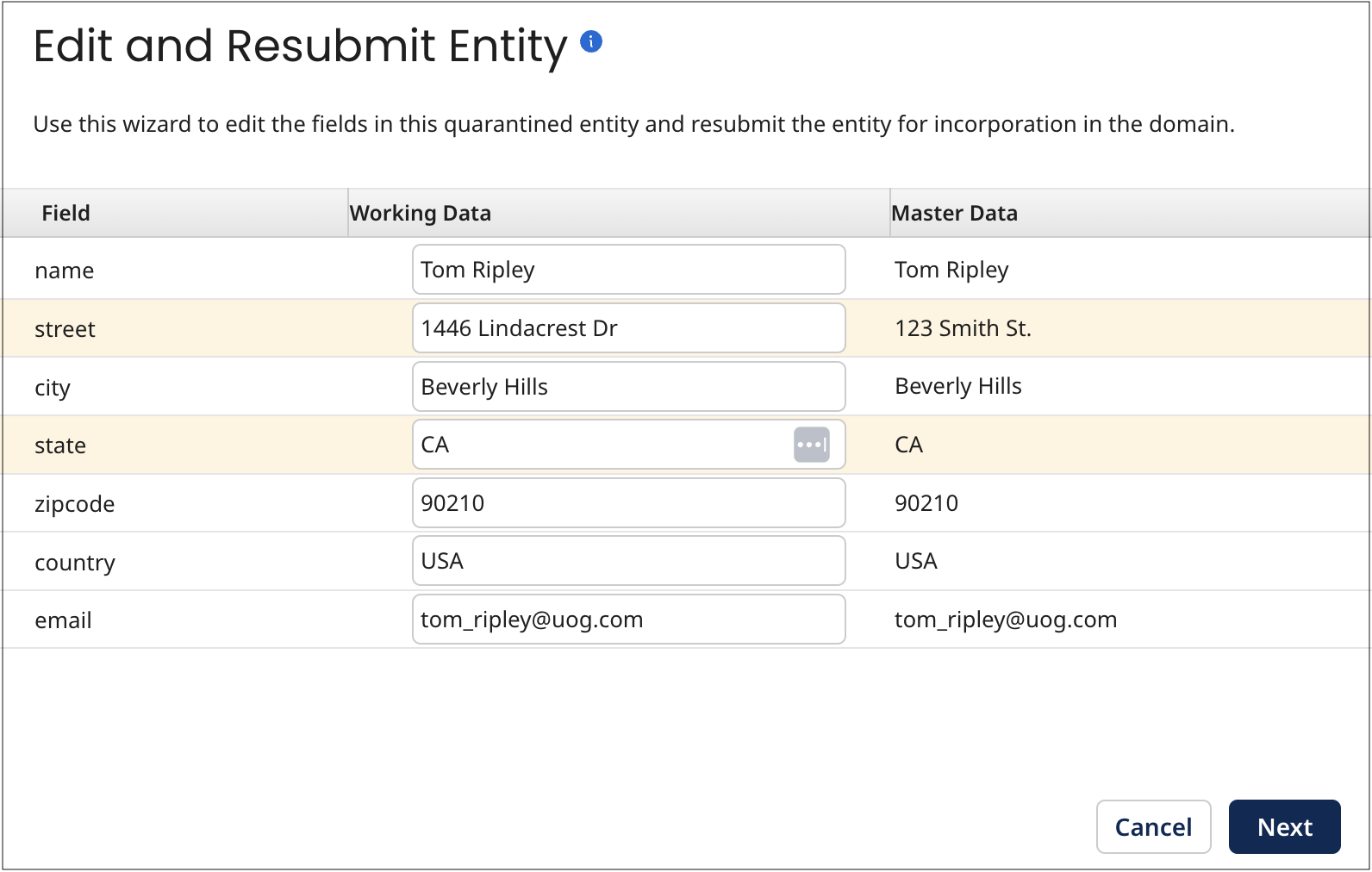Viewport: 1372px width, 872px height.
Task: Click the Field column header
Action: (65, 213)
